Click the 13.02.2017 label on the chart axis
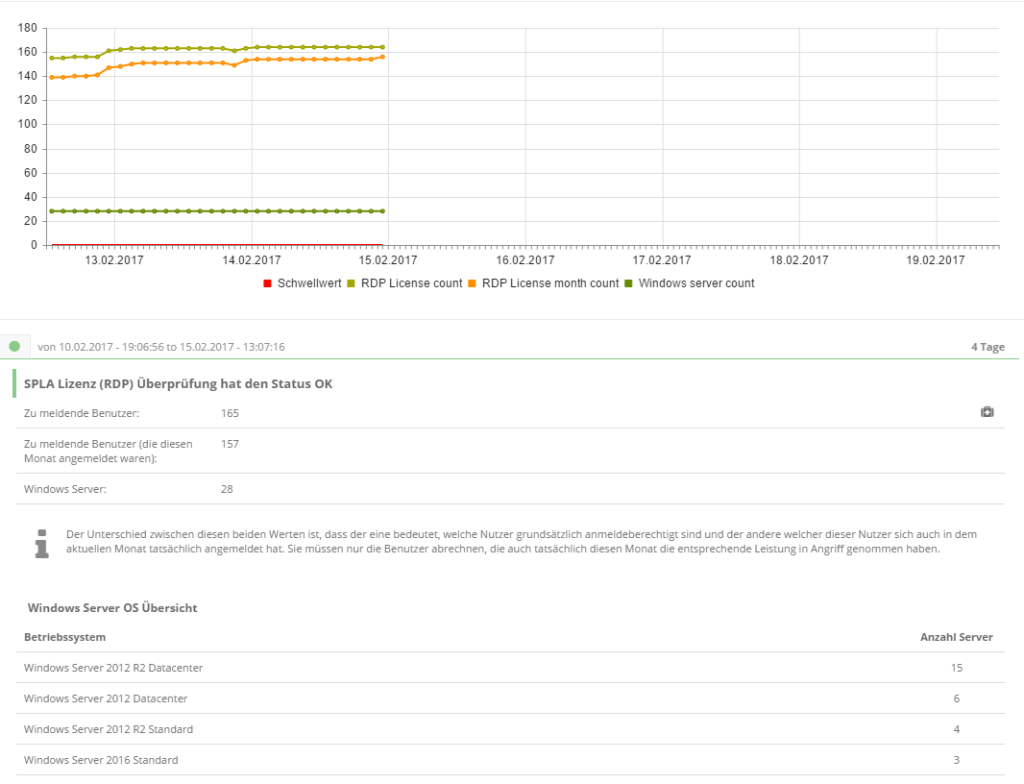The image size is (1024, 784). [114, 260]
